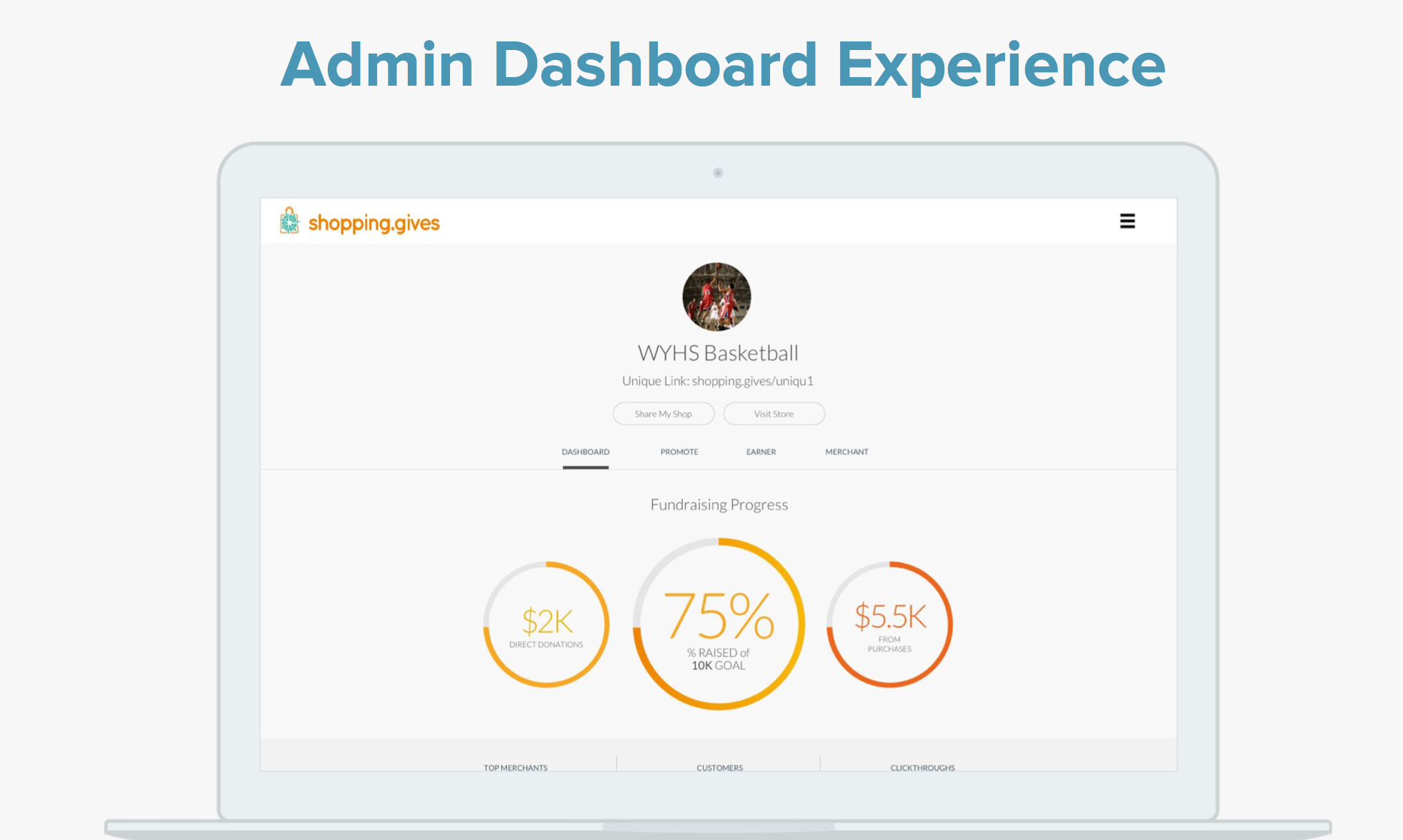Click the $5.5K from purchases ring
This screenshot has height=840, width=1403.
click(x=889, y=625)
